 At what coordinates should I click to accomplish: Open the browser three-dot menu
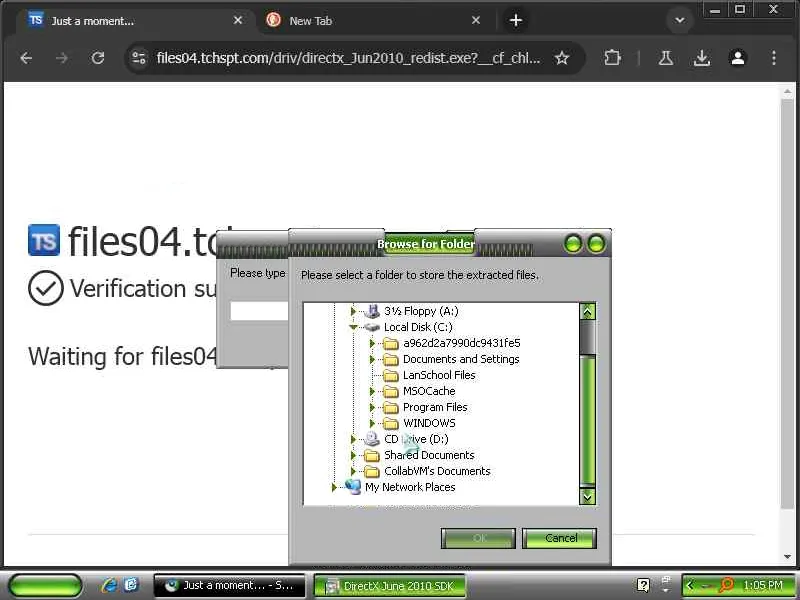point(774,58)
